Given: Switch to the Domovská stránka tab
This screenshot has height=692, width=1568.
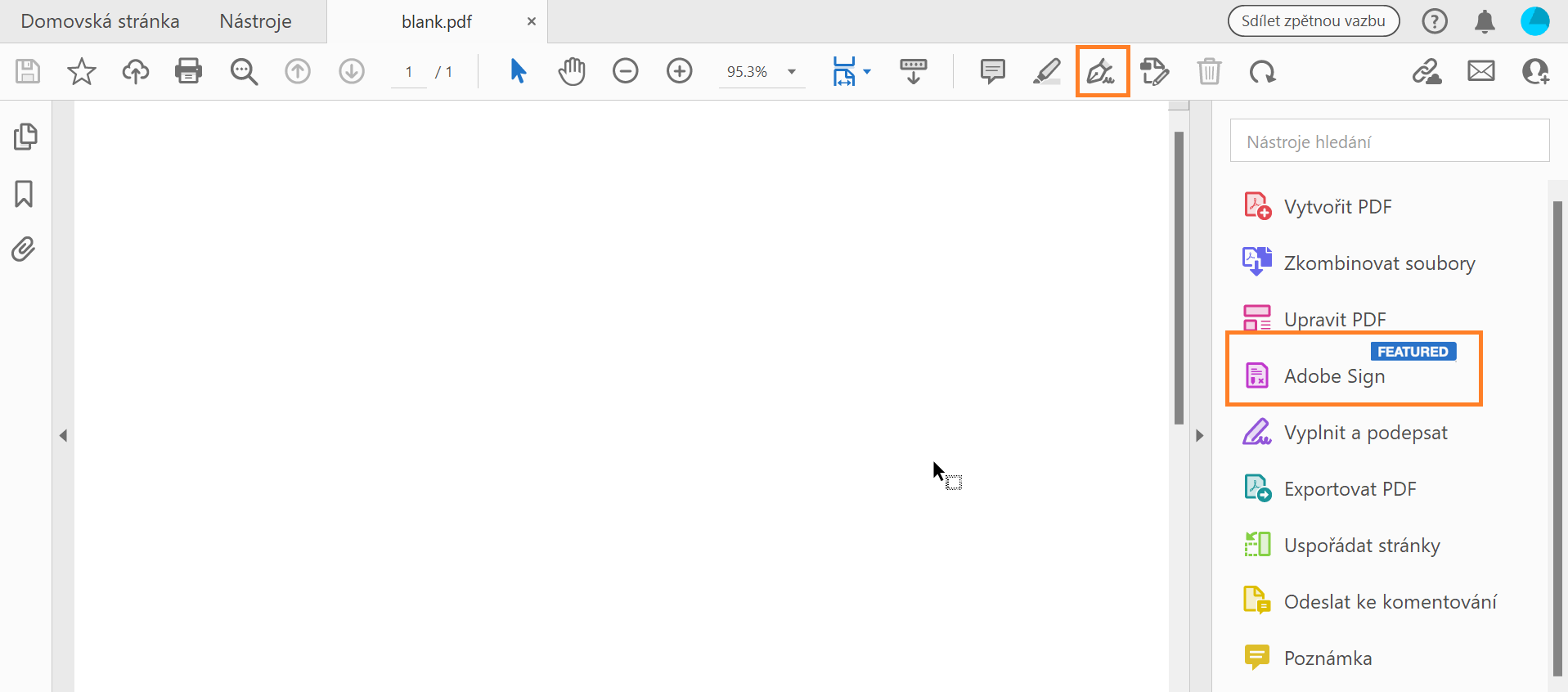Looking at the screenshot, I should pos(100,21).
